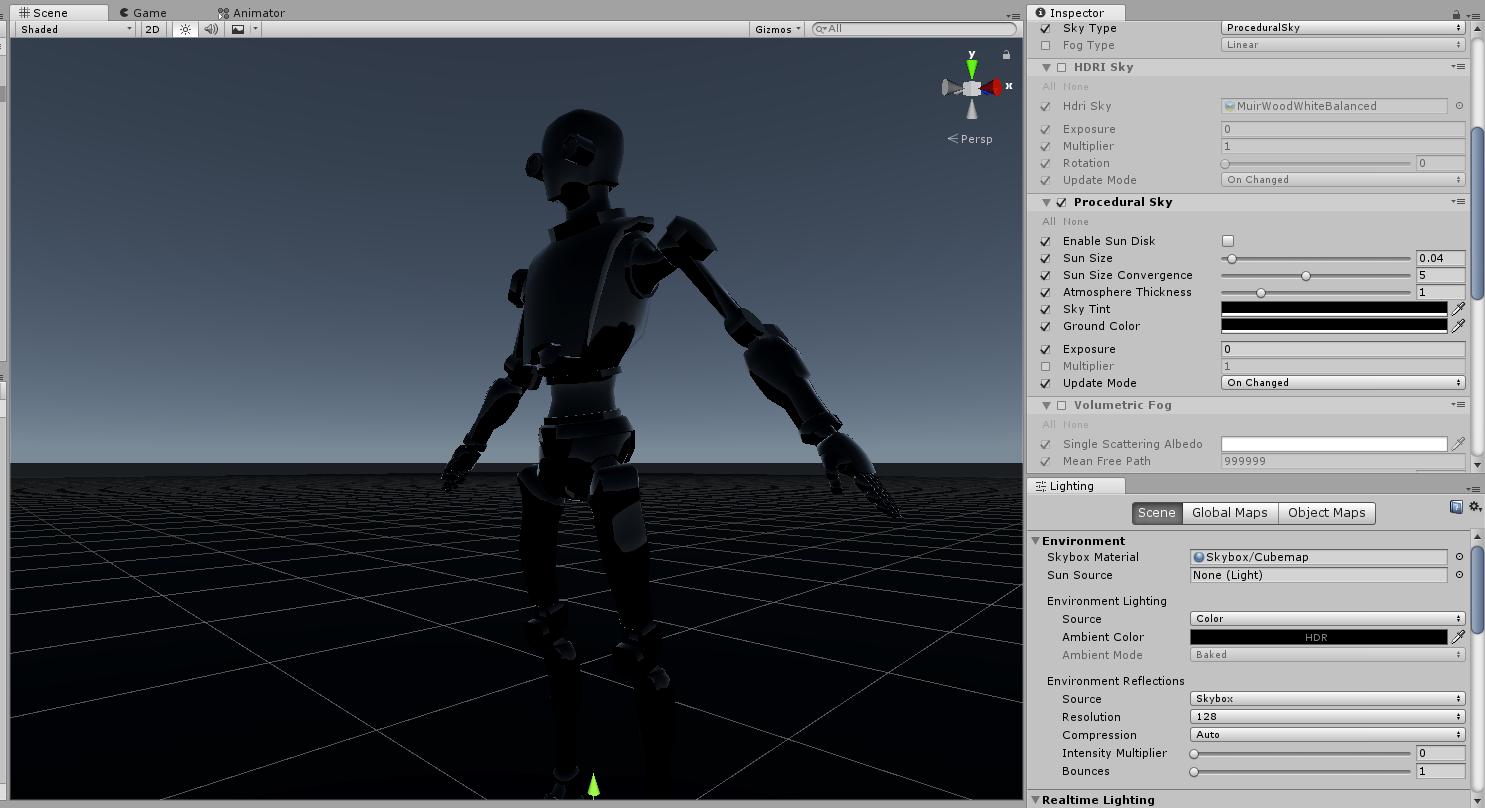Viewport: 1485px width, 808px height.
Task: Click the Ground Color eyedropper
Action: tap(1459, 326)
